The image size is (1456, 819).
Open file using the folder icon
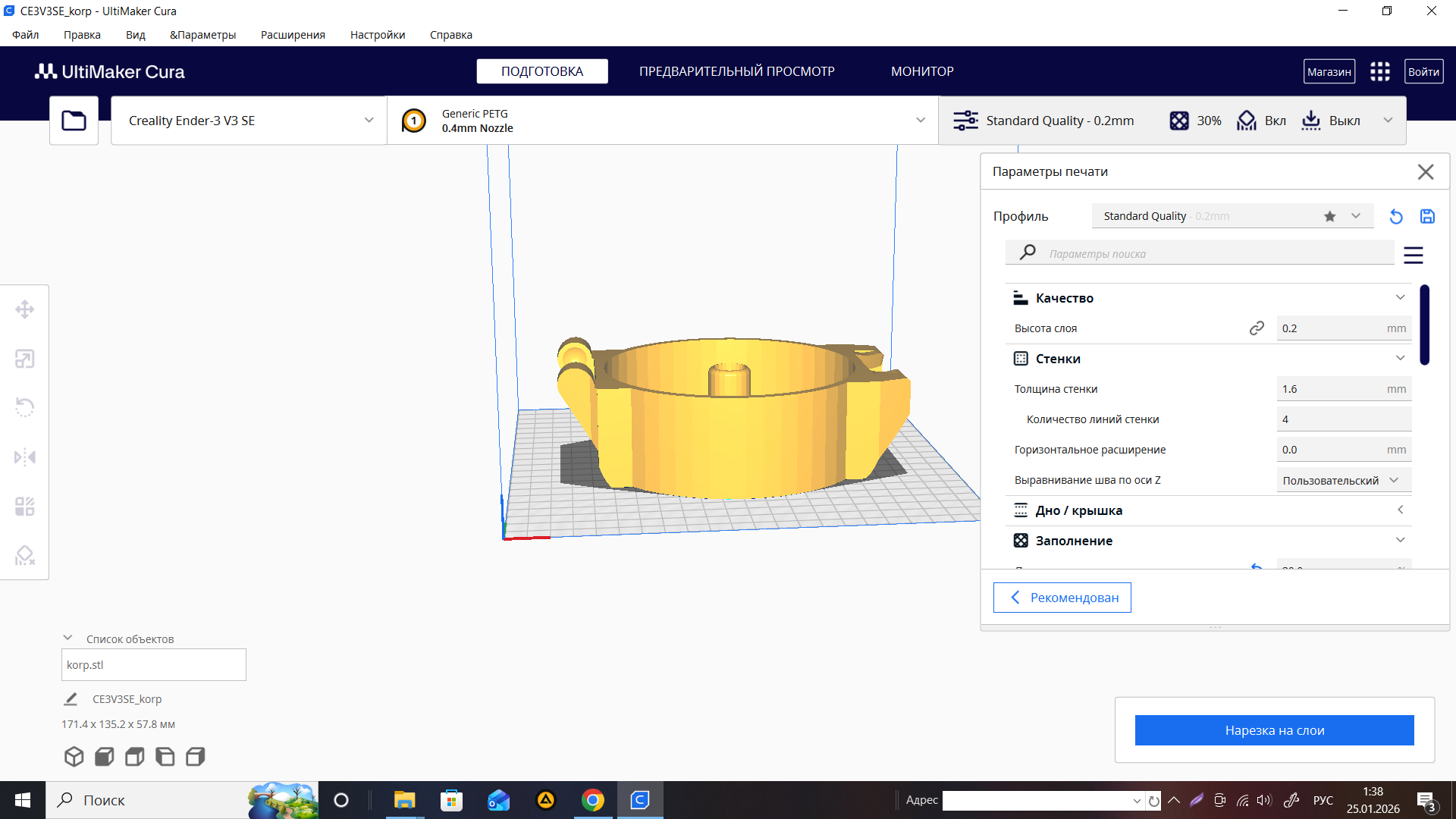tap(74, 121)
